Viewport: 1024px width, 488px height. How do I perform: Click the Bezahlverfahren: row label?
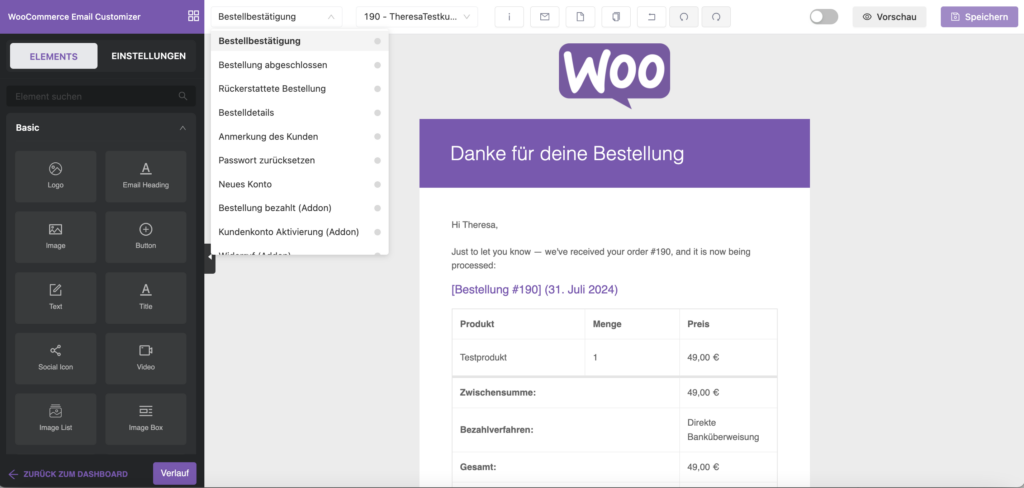click(496, 430)
